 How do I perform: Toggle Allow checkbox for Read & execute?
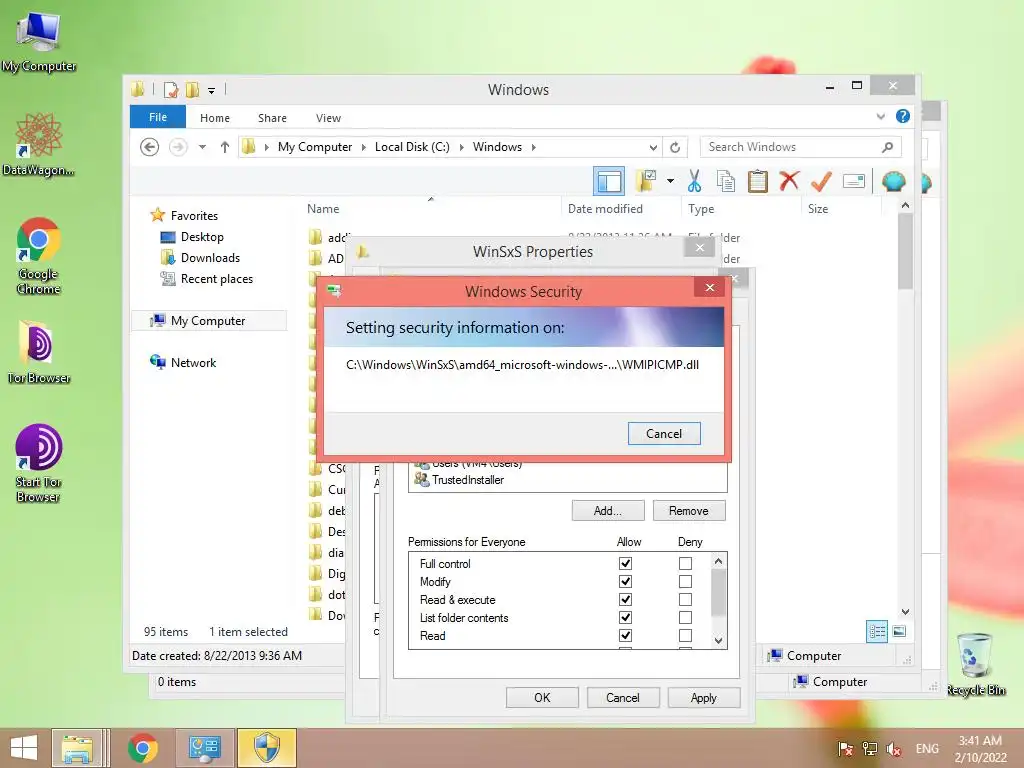pyautogui.click(x=626, y=599)
